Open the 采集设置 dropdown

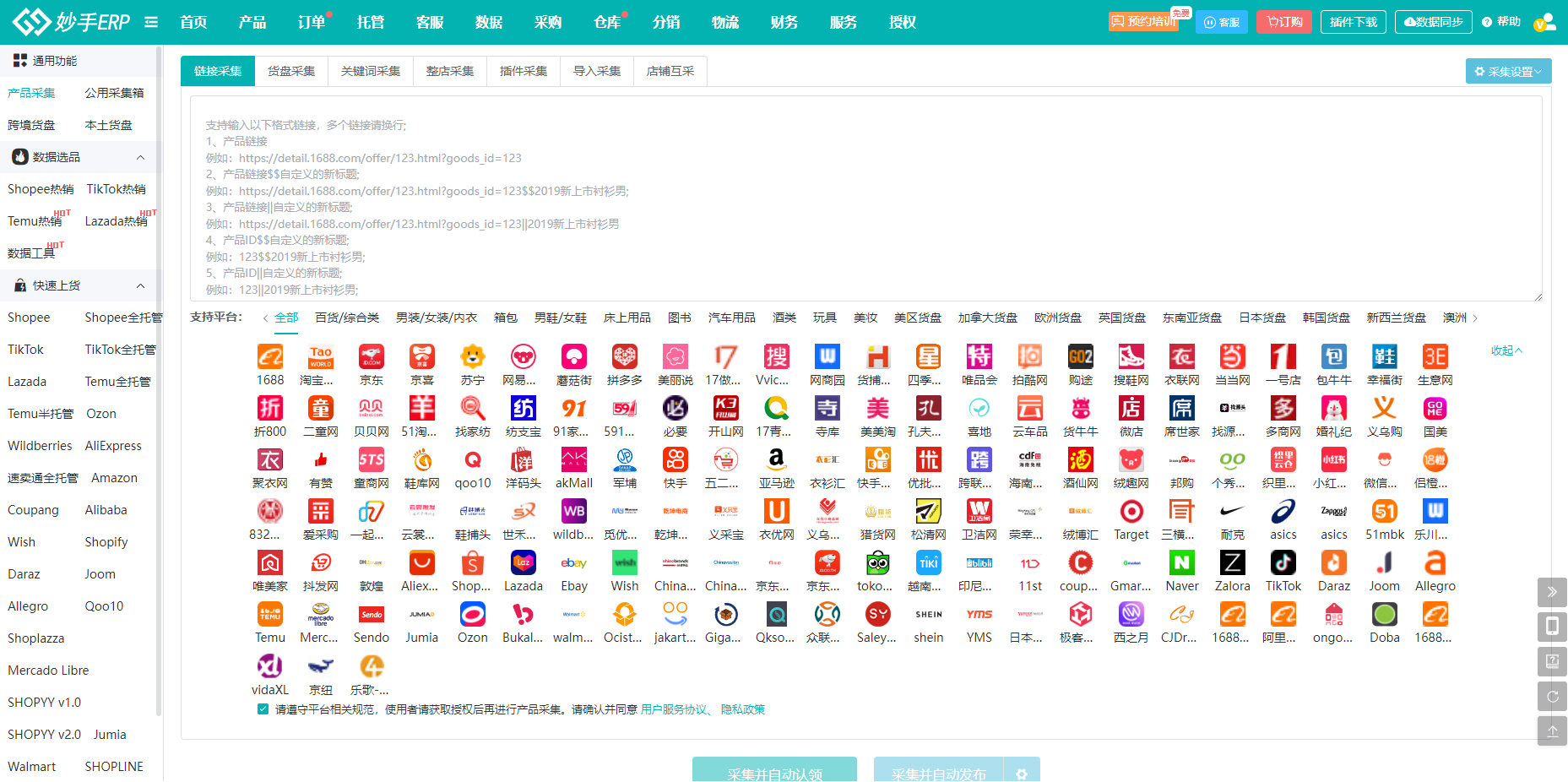1508,72
